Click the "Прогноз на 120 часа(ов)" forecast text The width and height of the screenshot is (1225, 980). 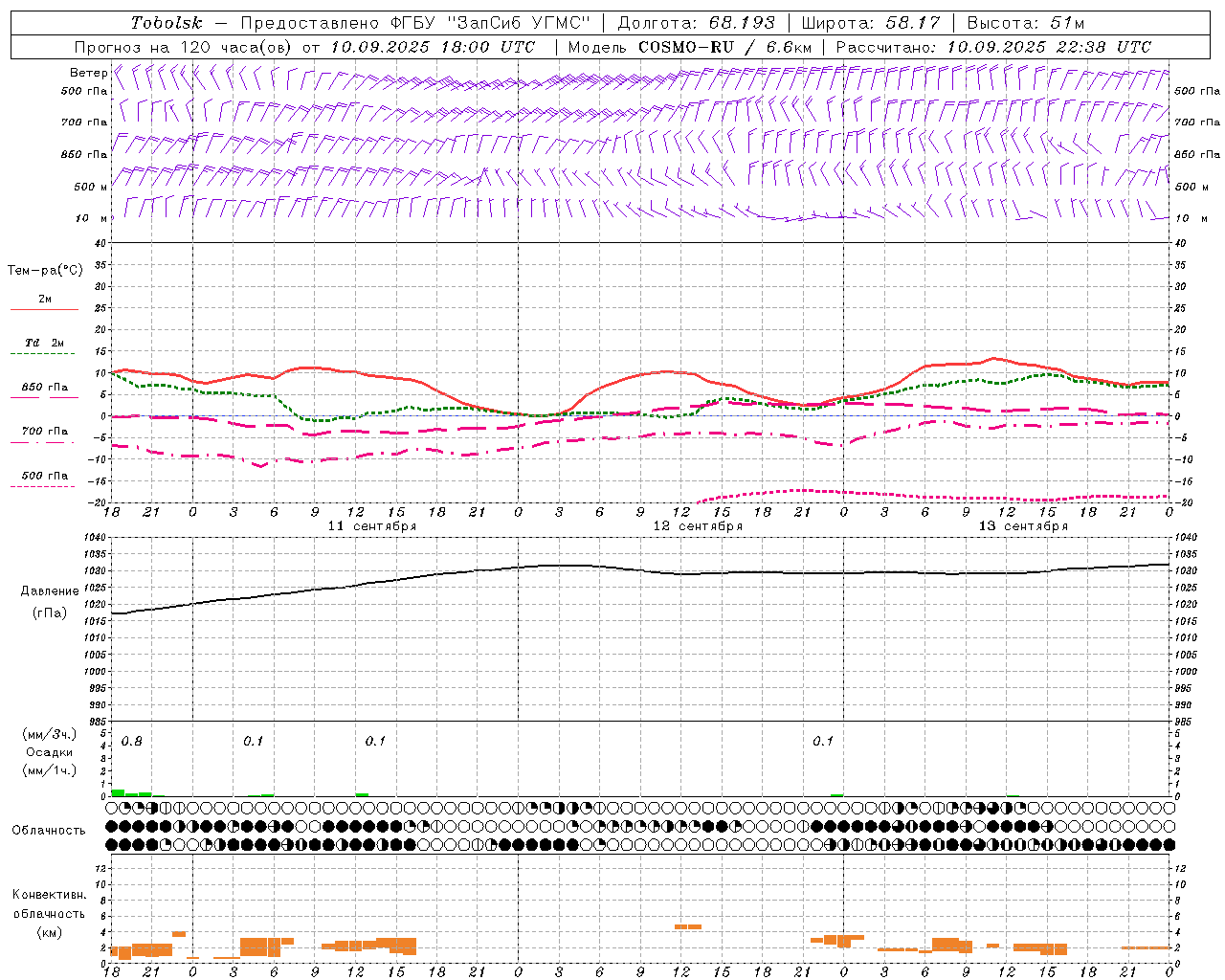[x=184, y=47]
